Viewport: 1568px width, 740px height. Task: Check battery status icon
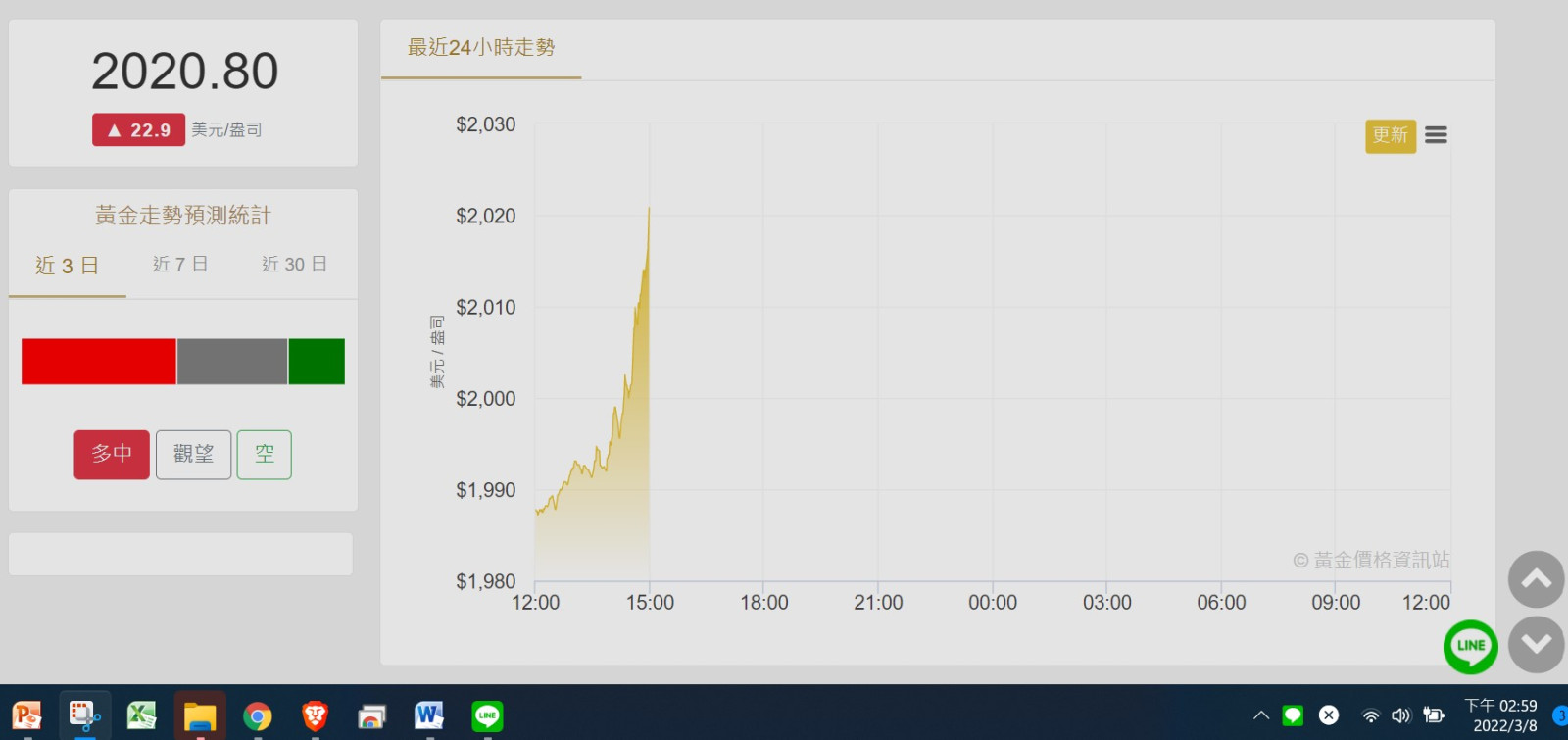pos(1434,715)
